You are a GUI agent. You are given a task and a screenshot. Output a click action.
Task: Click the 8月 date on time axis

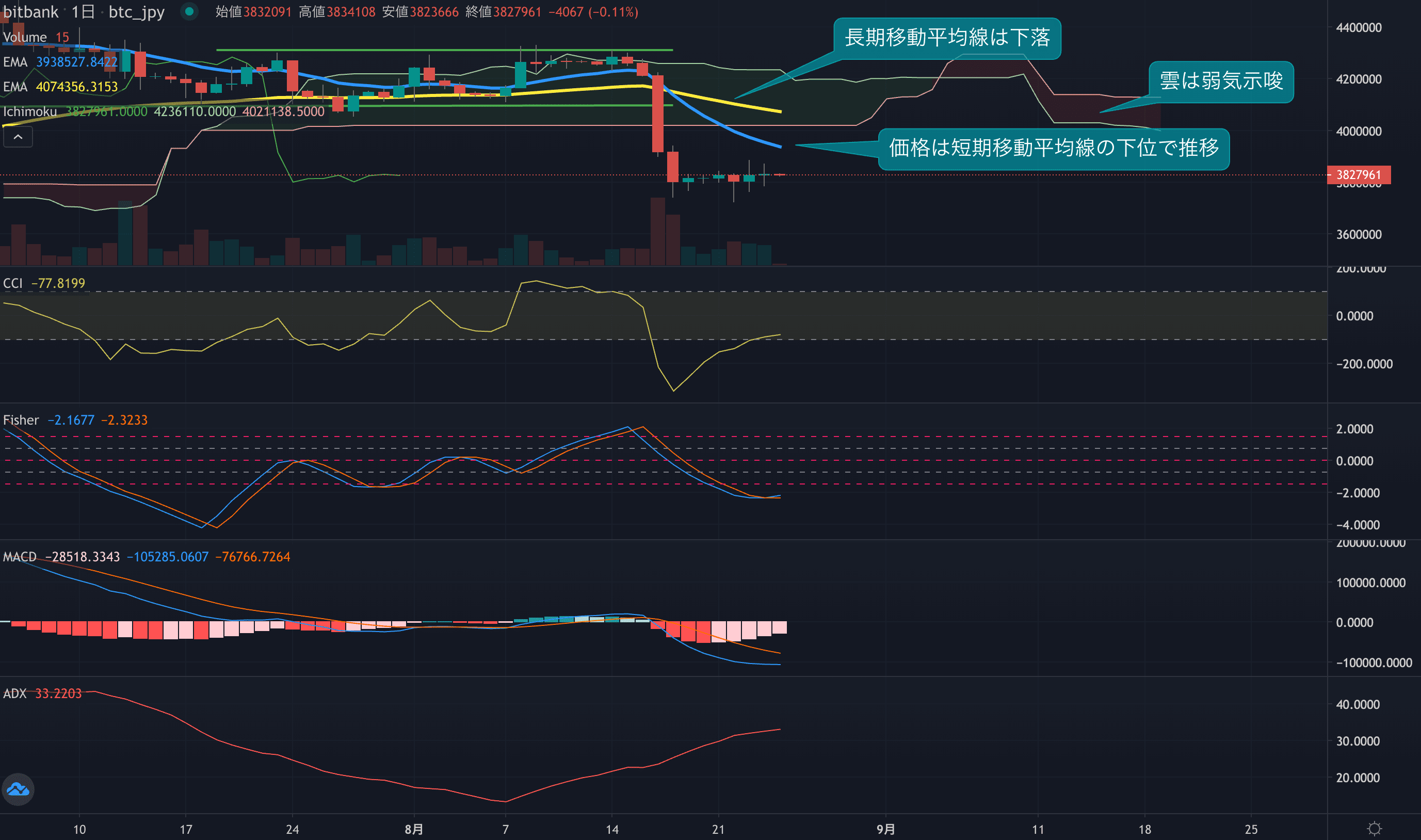pyautogui.click(x=414, y=829)
